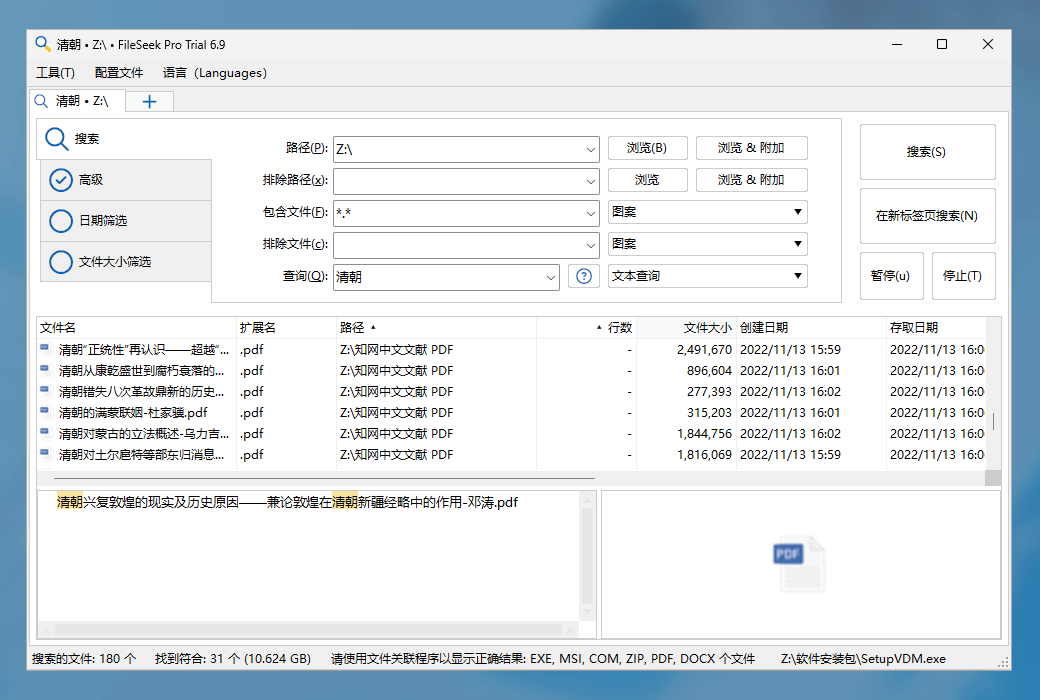Click status bar text 找到符合: 31 个
This screenshot has width=1040, height=700.
(x=233, y=659)
